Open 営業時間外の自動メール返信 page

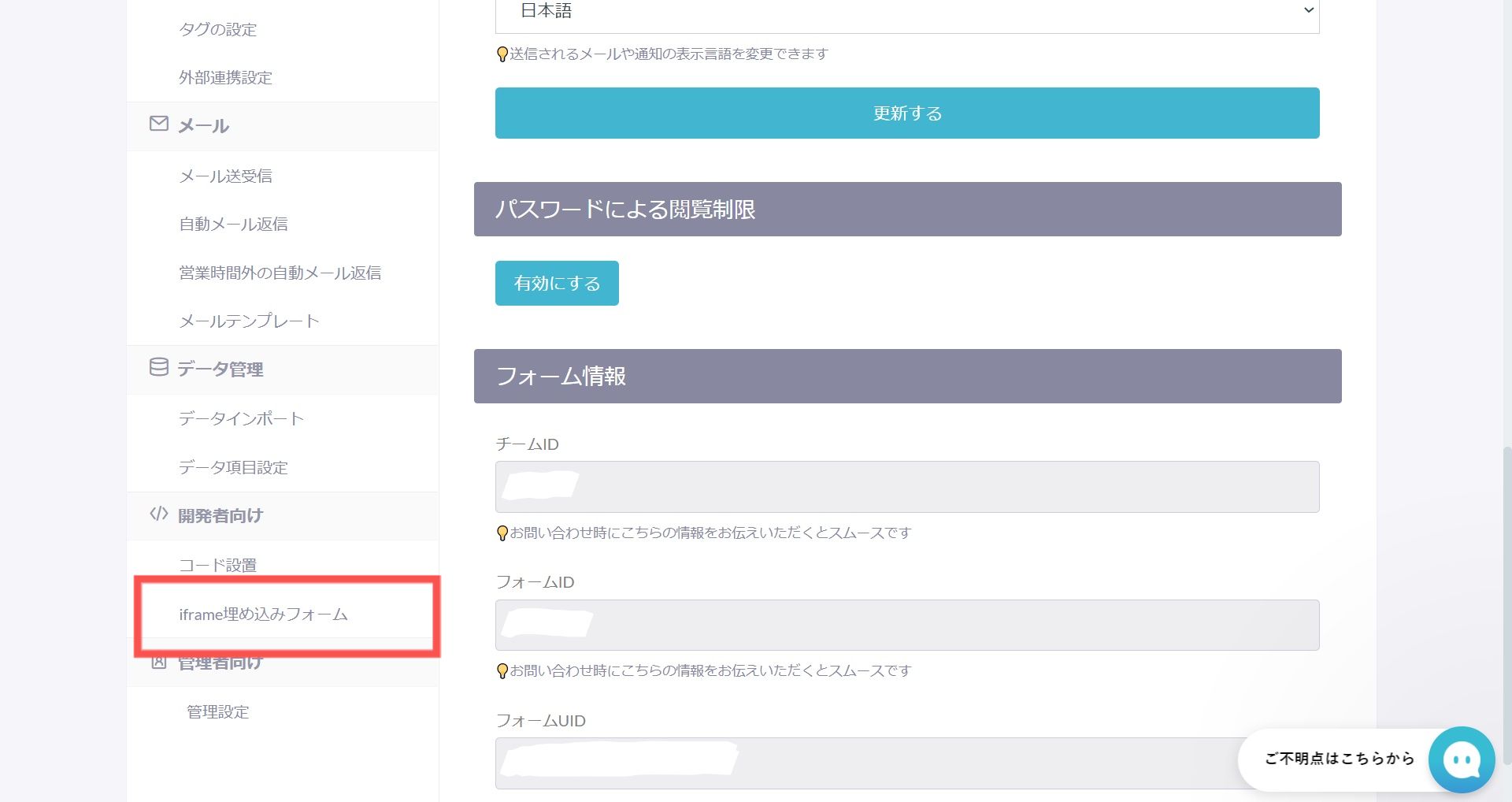point(280,273)
